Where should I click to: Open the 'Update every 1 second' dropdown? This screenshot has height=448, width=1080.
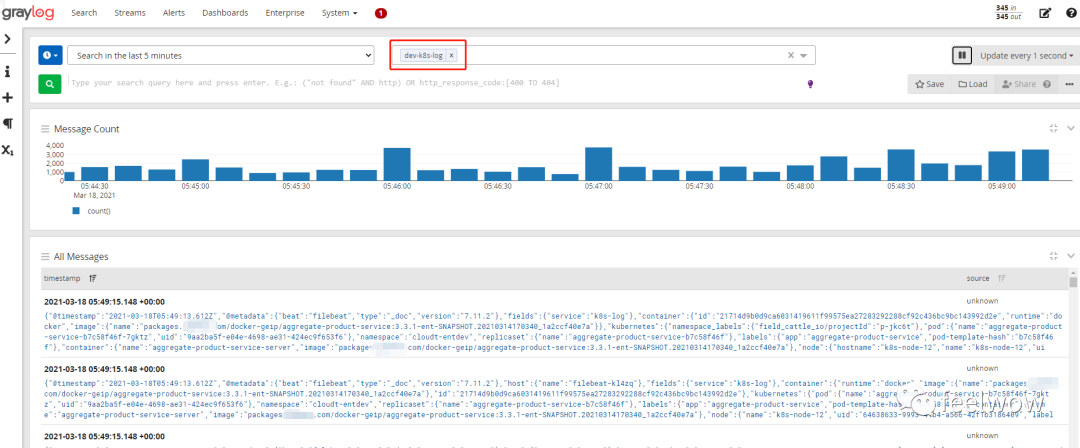pos(1026,55)
